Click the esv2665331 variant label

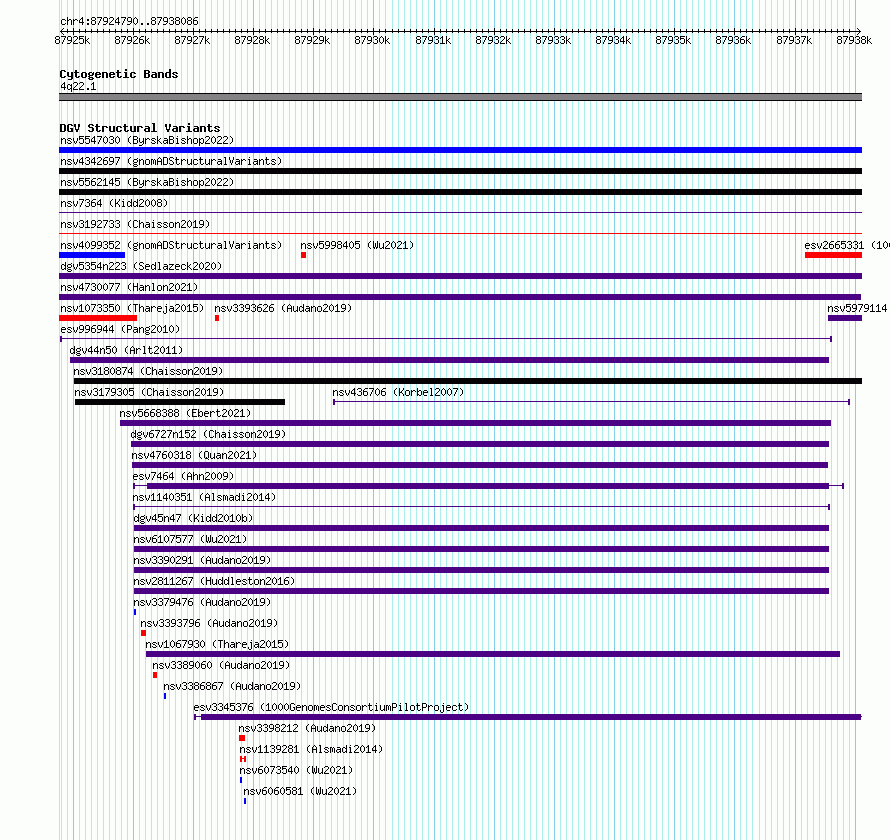click(847, 245)
